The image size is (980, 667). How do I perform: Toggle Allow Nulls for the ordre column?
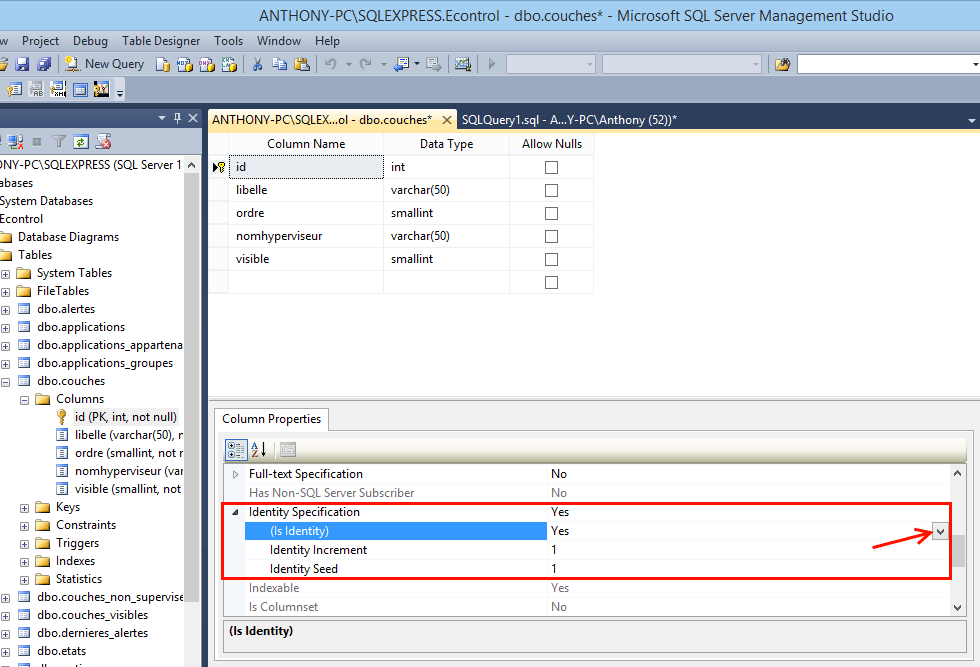[x=551, y=214]
